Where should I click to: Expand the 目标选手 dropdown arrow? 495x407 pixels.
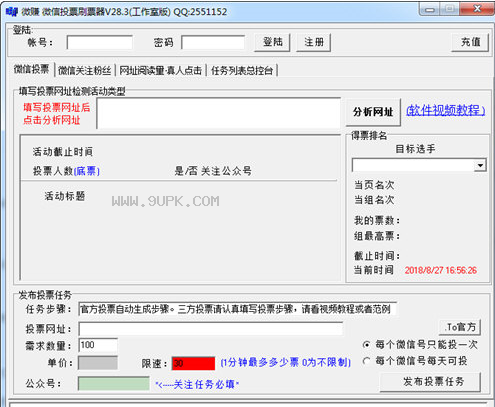coord(480,165)
